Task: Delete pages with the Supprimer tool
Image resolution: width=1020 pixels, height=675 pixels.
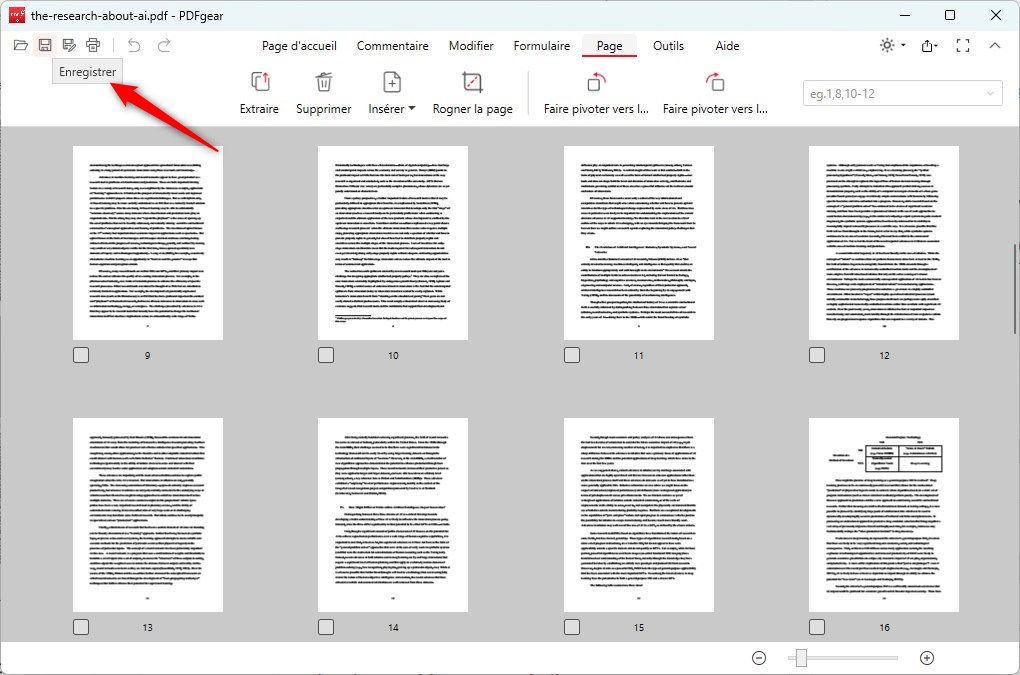Action: [323, 91]
